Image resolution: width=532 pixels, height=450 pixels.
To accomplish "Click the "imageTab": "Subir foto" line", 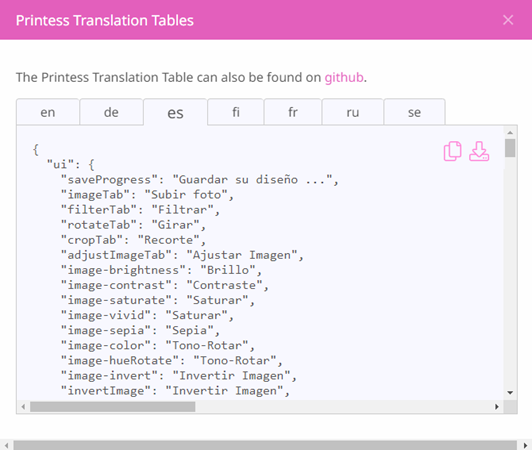I will click(147, 195).
